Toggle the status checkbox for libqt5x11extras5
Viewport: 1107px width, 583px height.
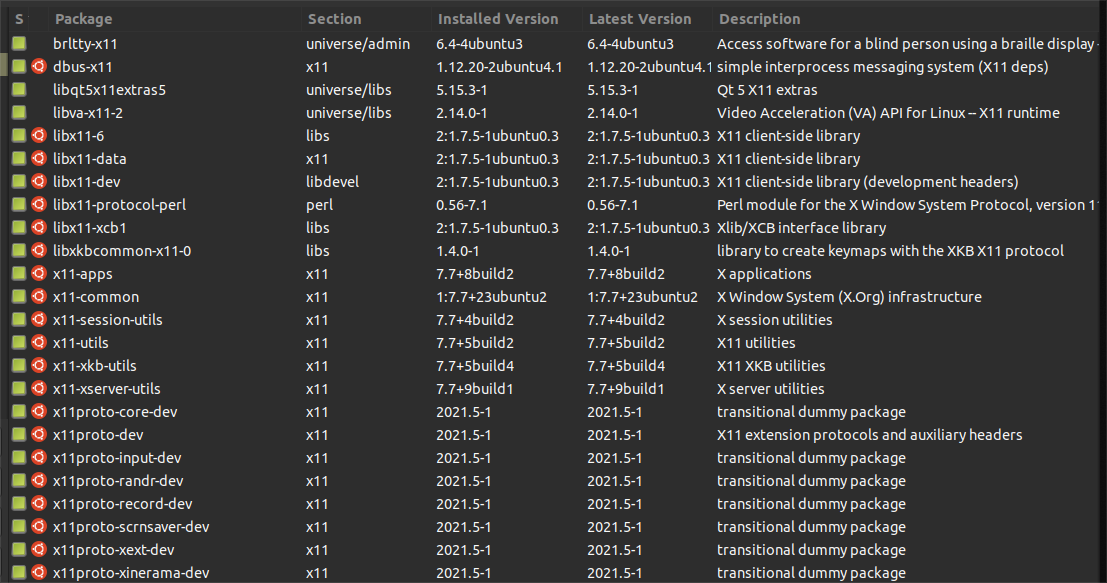(19, 90)
